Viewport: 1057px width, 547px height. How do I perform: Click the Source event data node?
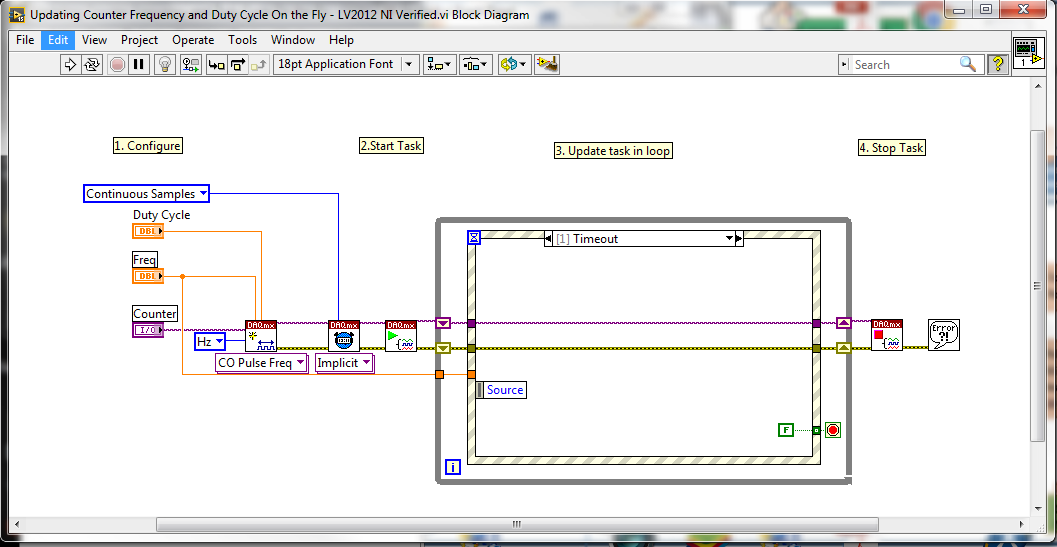(x=501, y=390)
